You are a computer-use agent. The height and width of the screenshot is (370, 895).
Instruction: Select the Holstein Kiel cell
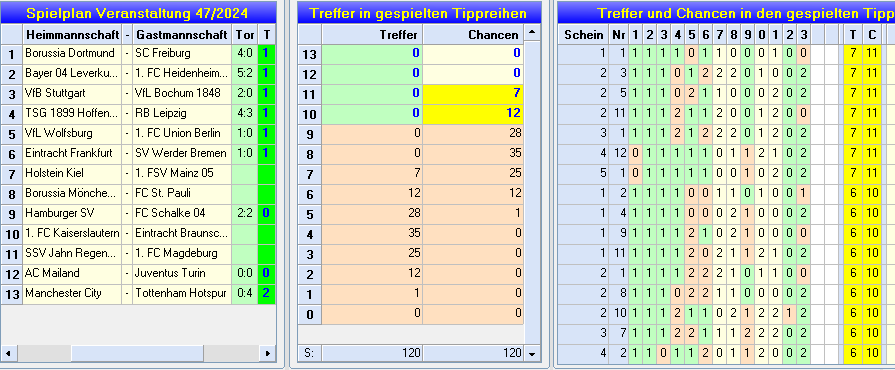click(x=72, y=174)
